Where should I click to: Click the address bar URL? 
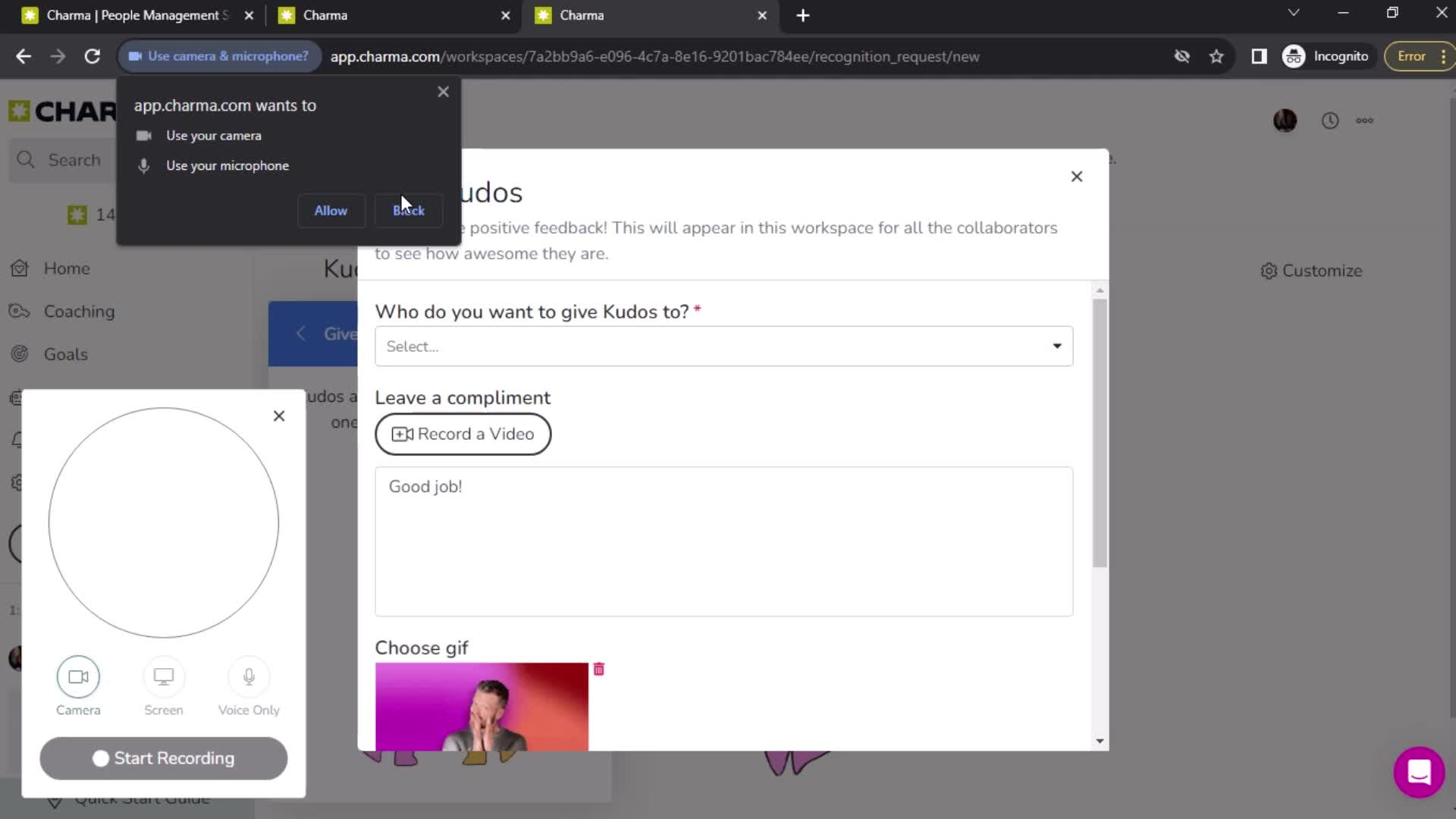[655, 56]
